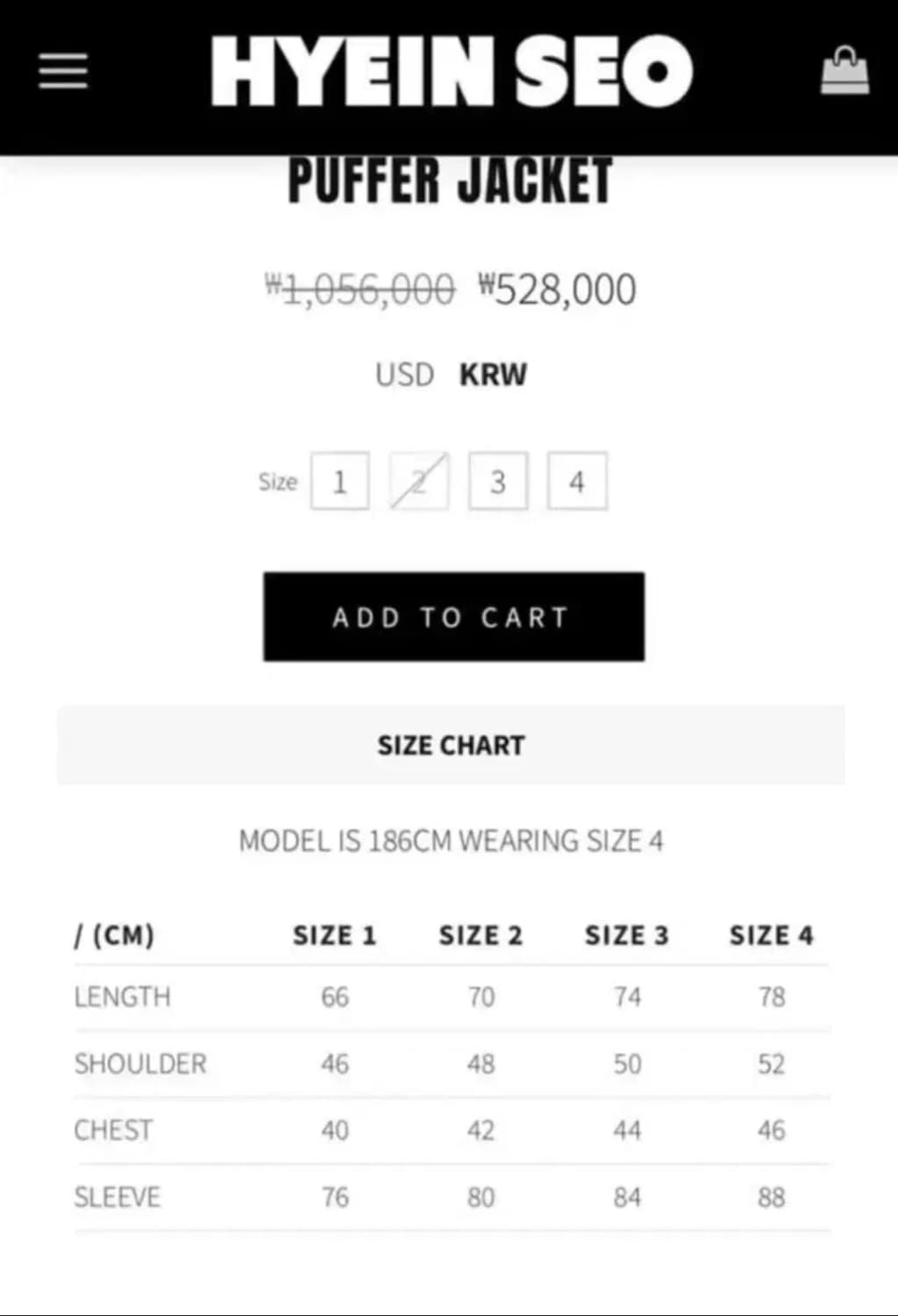Open the shopping bag cart
Image resolution: width=898 pixels, height=1316 pixels.
845,71
